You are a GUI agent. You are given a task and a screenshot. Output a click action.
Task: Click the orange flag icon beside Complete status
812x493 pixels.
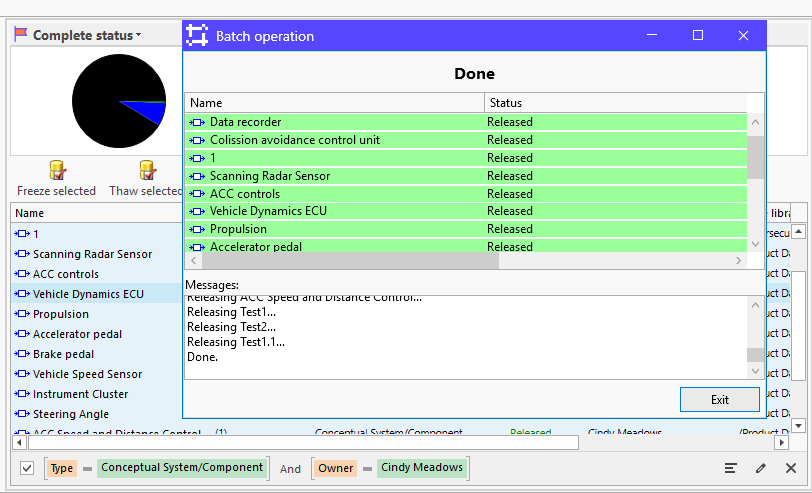click(x=21, y=35)
